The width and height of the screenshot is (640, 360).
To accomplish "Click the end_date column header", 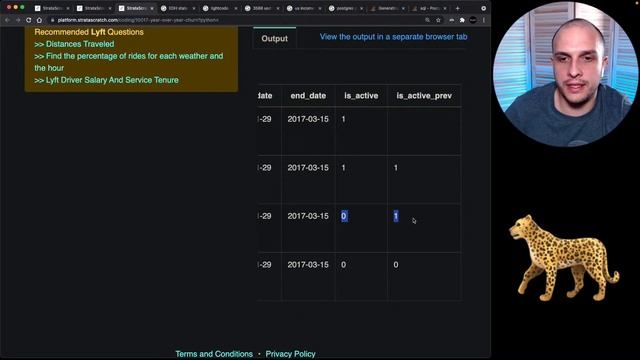I will pos(308,96).
